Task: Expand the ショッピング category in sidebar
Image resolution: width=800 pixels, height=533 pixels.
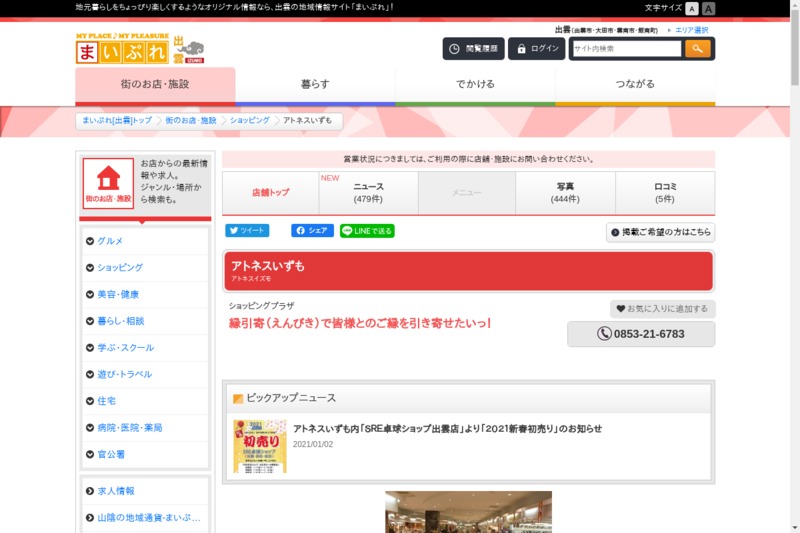Action: [x=119, y=268]
